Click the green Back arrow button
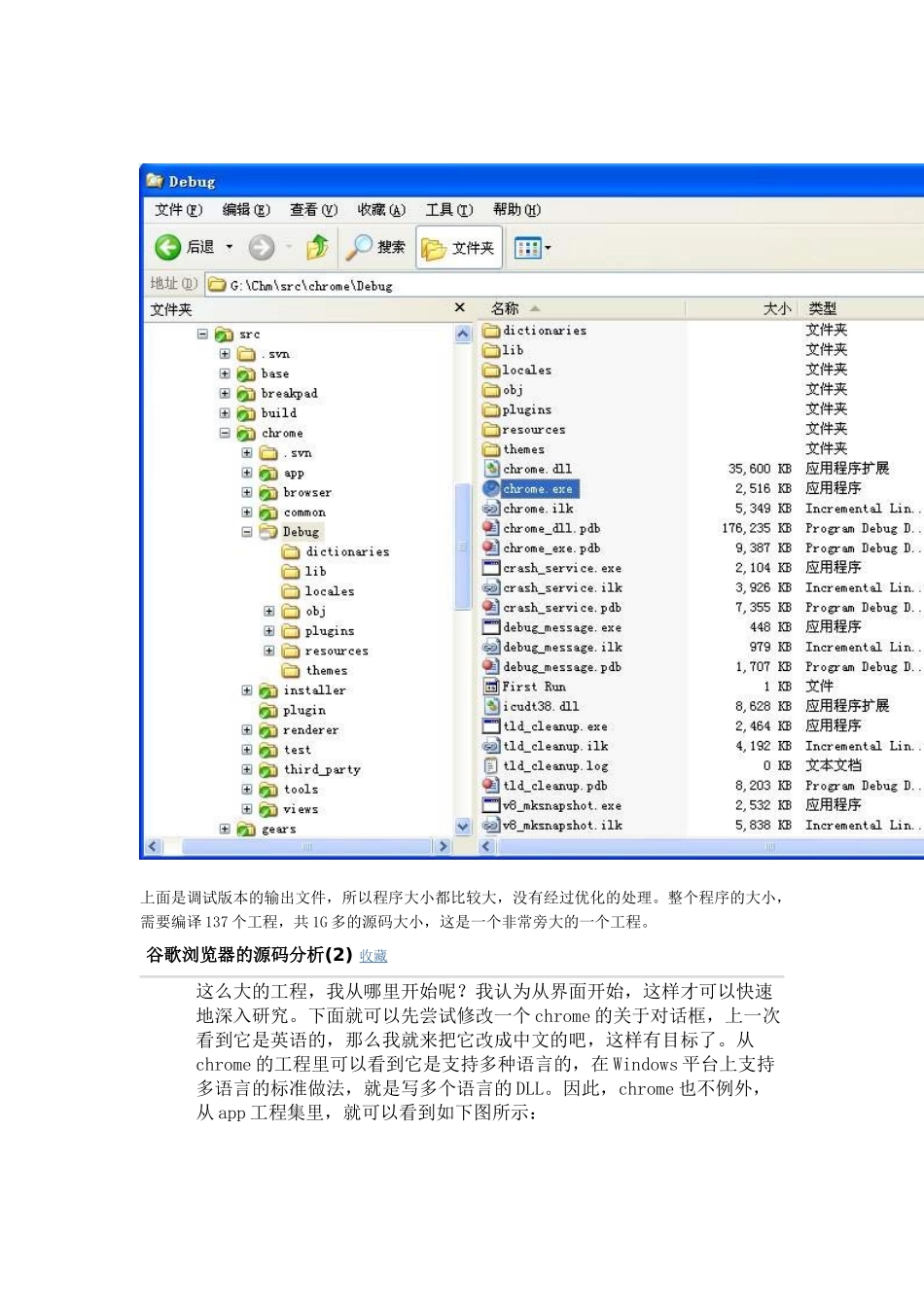 tap(168, 247)
